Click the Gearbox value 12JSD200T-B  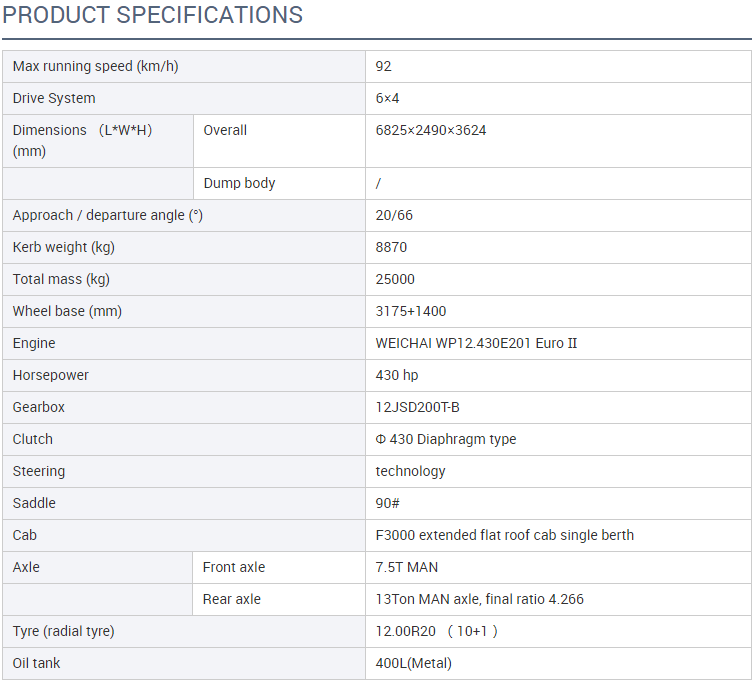point(417,407)
